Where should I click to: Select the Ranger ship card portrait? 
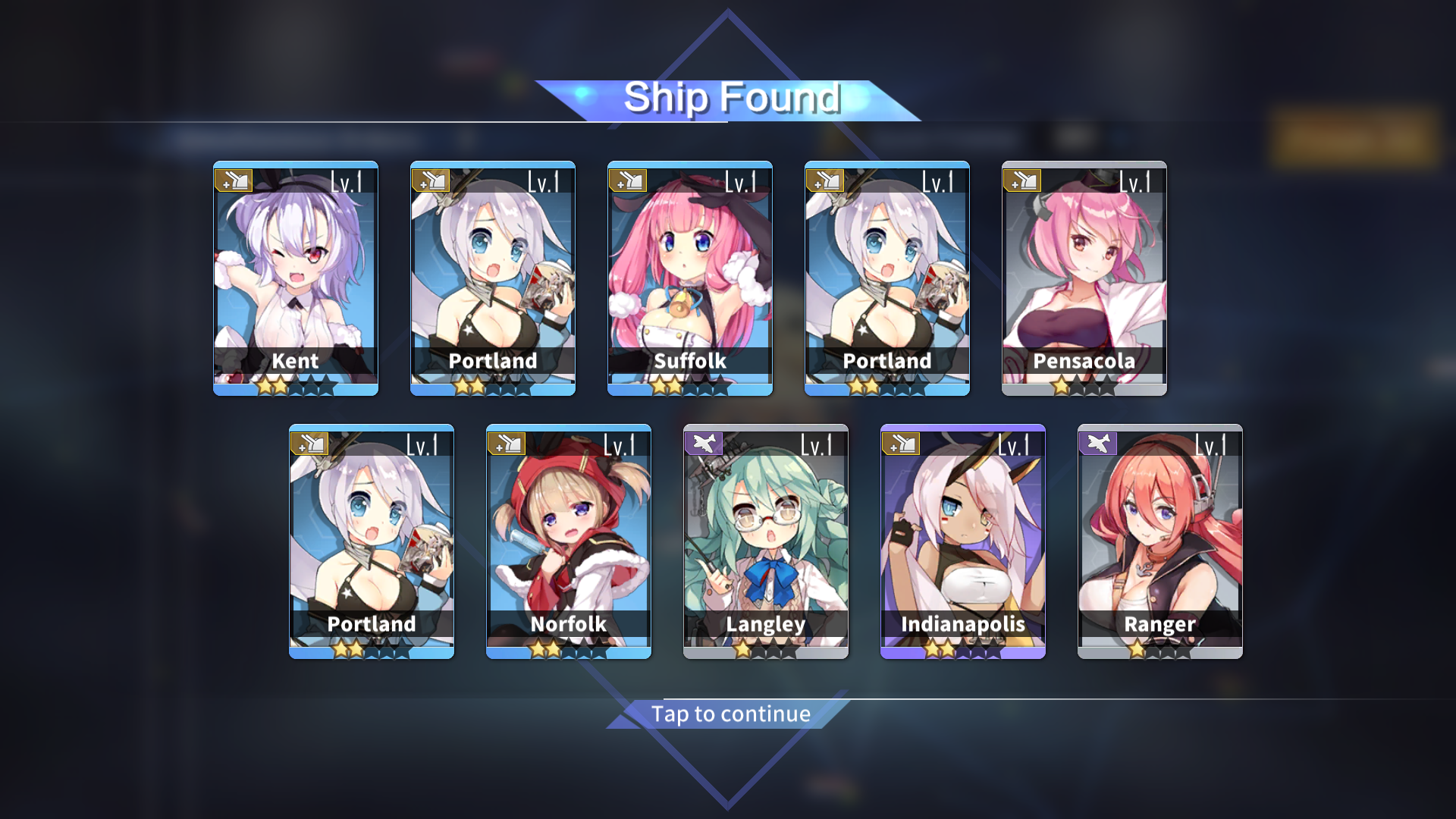coord(1160,541)
